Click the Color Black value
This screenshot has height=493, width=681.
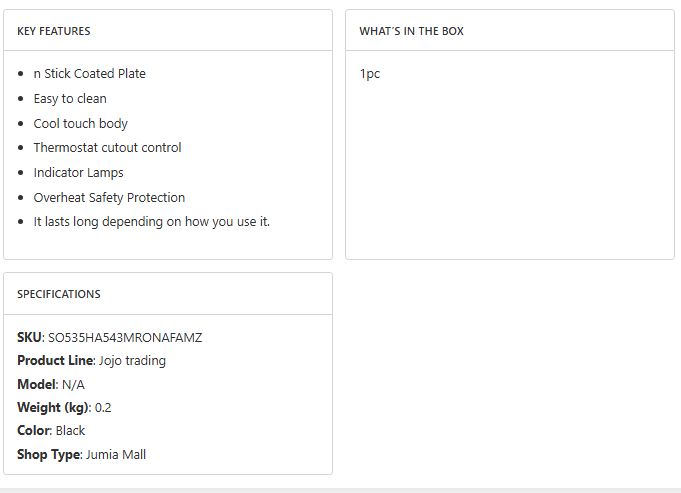pyautogui.click(x=70, y=430)
